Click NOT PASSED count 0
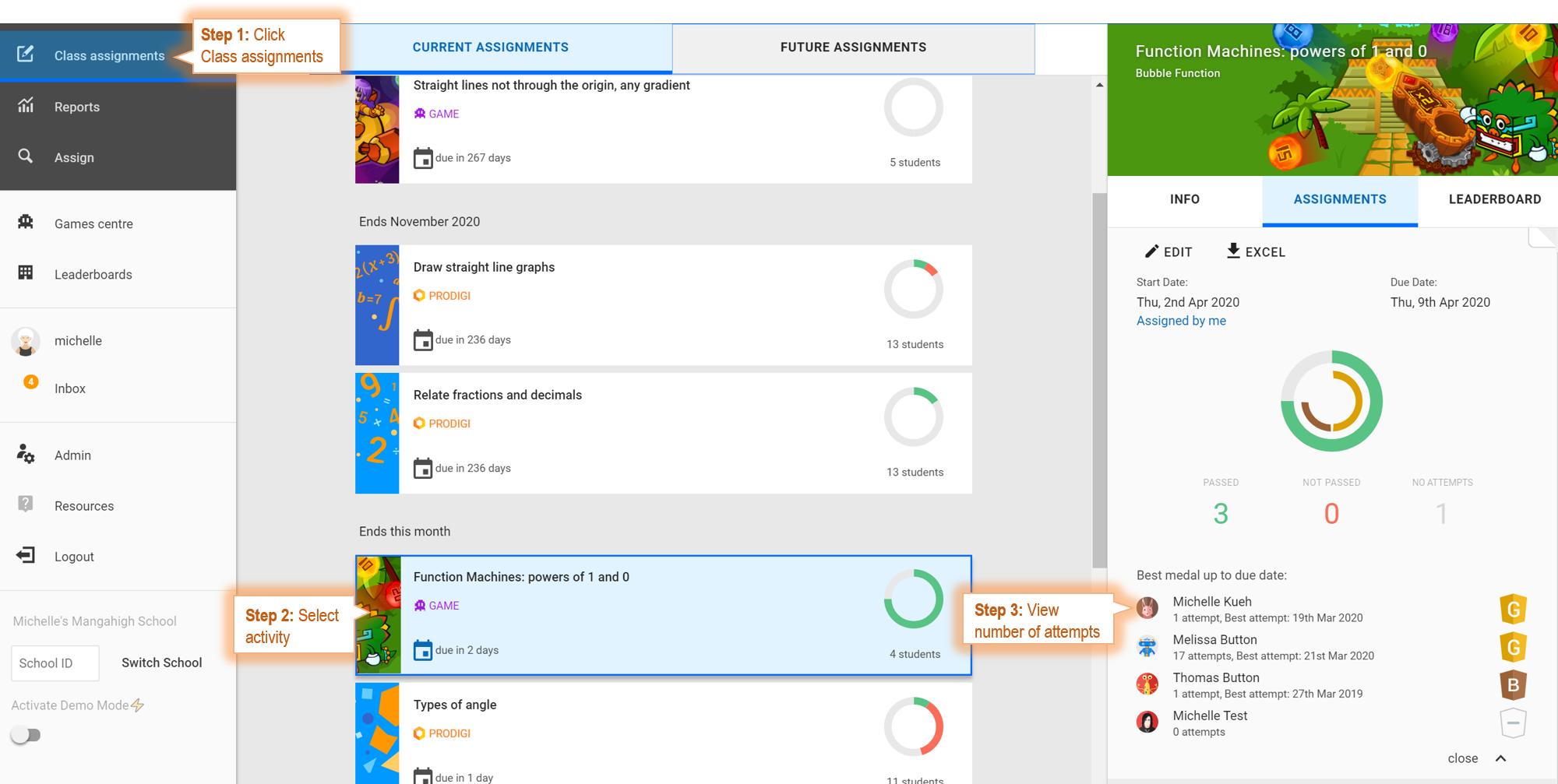 click(x=1331, y=514)
